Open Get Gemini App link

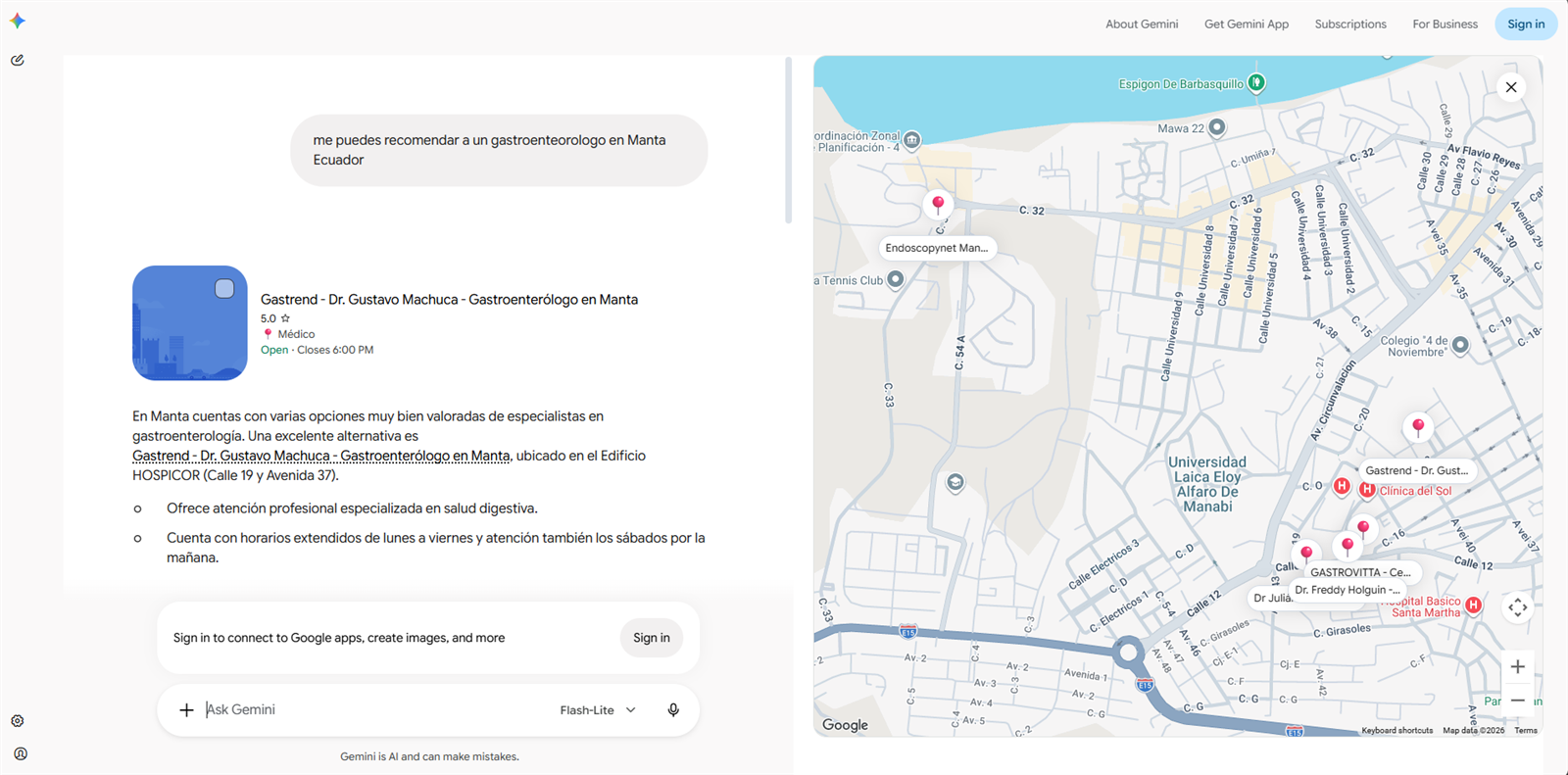pyautogui.click(x=1247, y=24)
